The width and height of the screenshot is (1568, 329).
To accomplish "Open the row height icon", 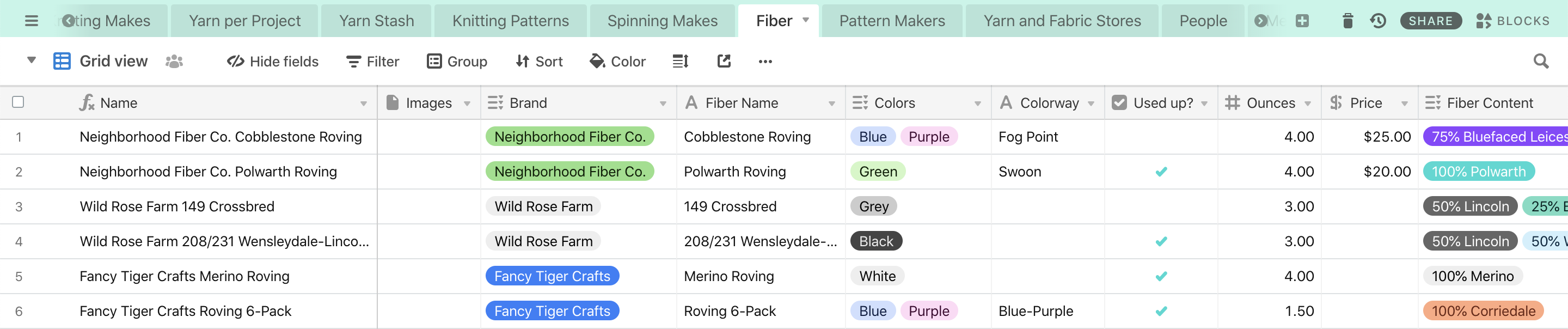I will tap(681, 61).
